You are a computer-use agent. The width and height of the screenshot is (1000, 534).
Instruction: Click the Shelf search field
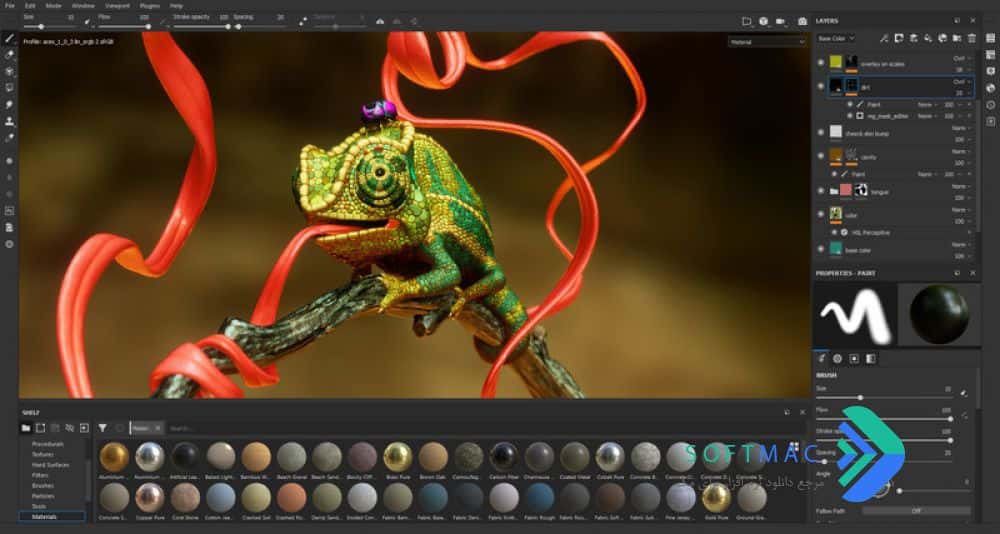pos(473,428)
